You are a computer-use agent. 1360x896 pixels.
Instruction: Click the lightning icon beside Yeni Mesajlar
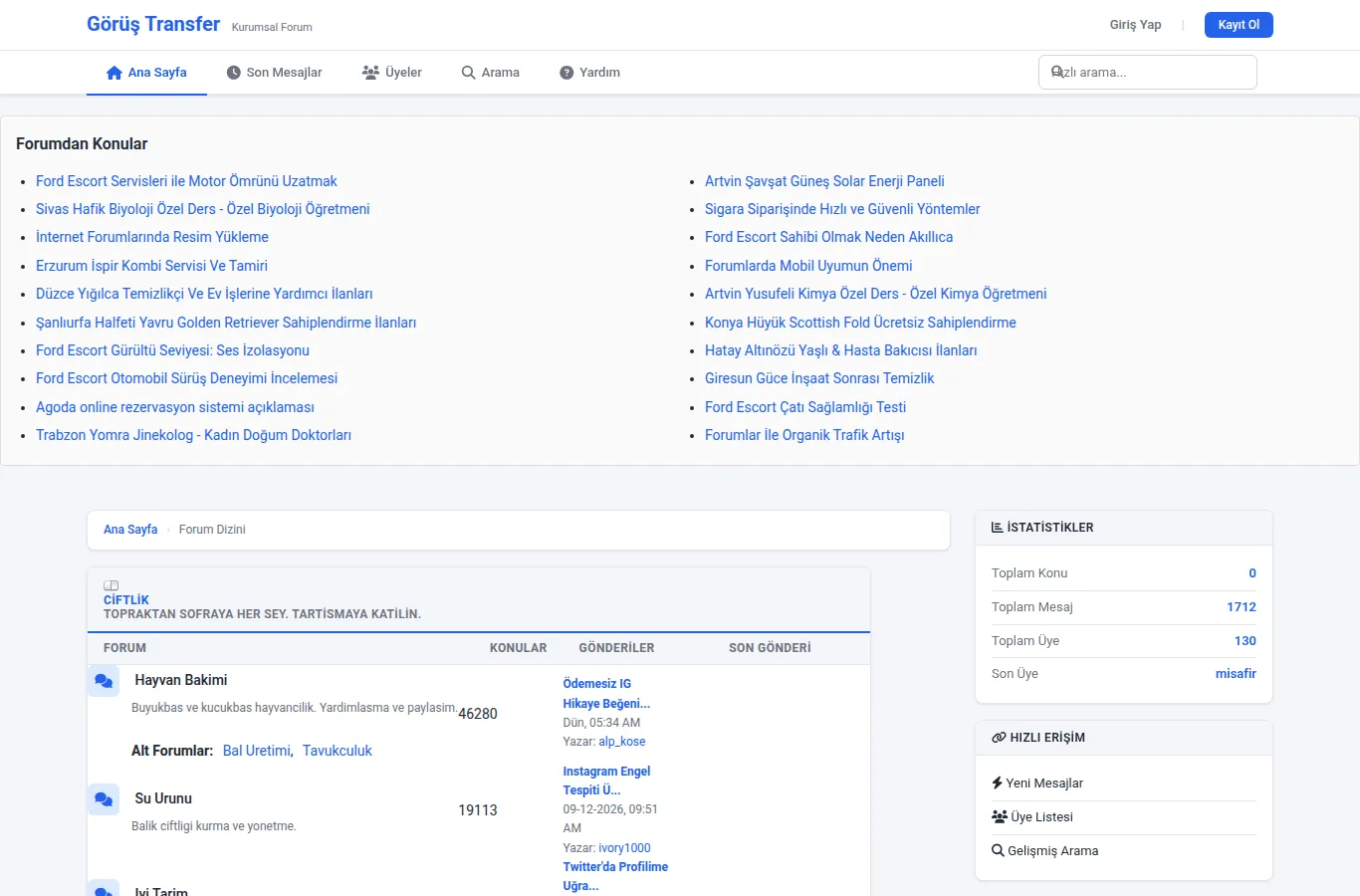[x=997, y=784]
